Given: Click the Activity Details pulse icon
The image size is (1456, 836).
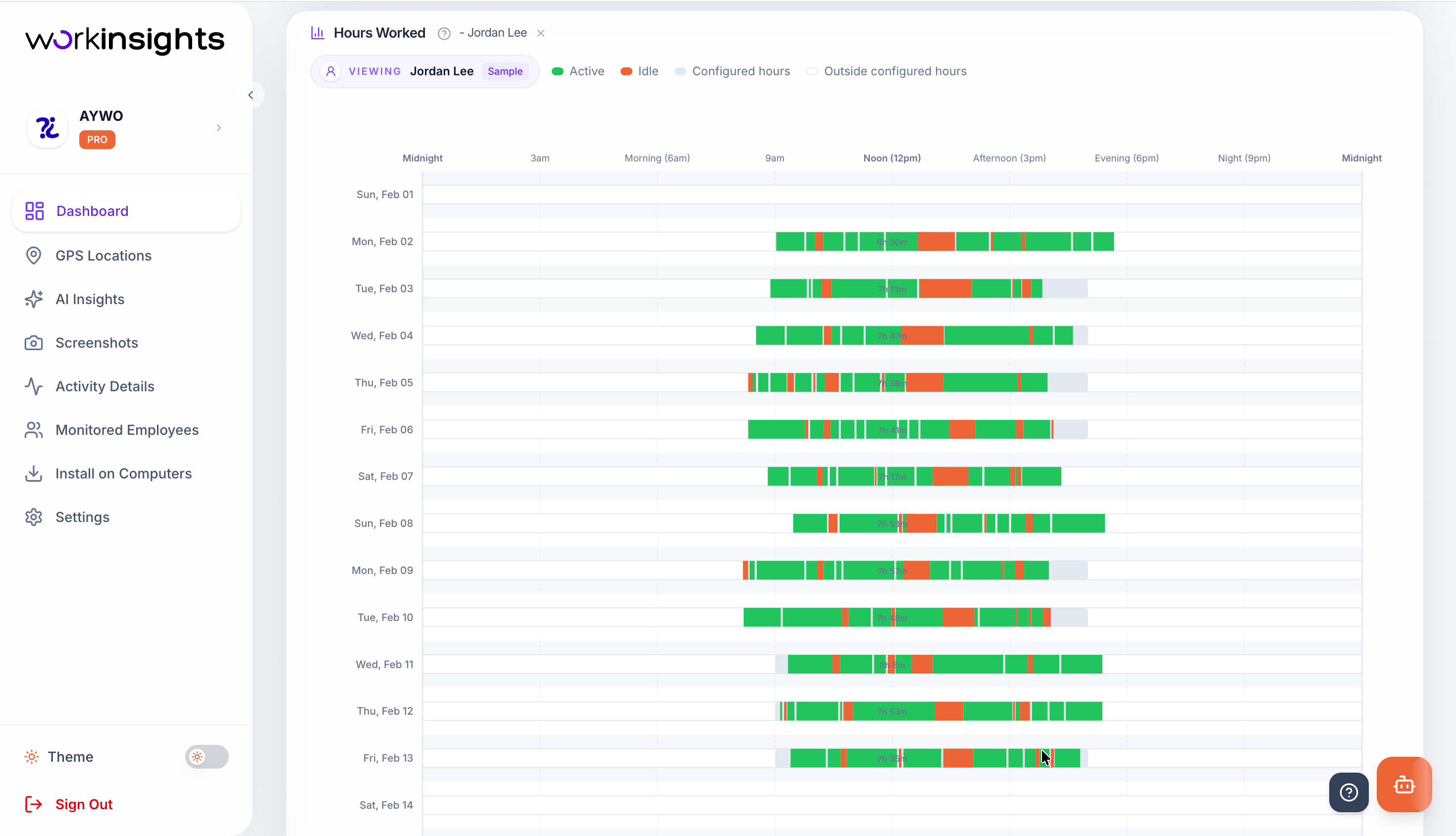Looking at the screenshot, I should (x=34, y=386).
